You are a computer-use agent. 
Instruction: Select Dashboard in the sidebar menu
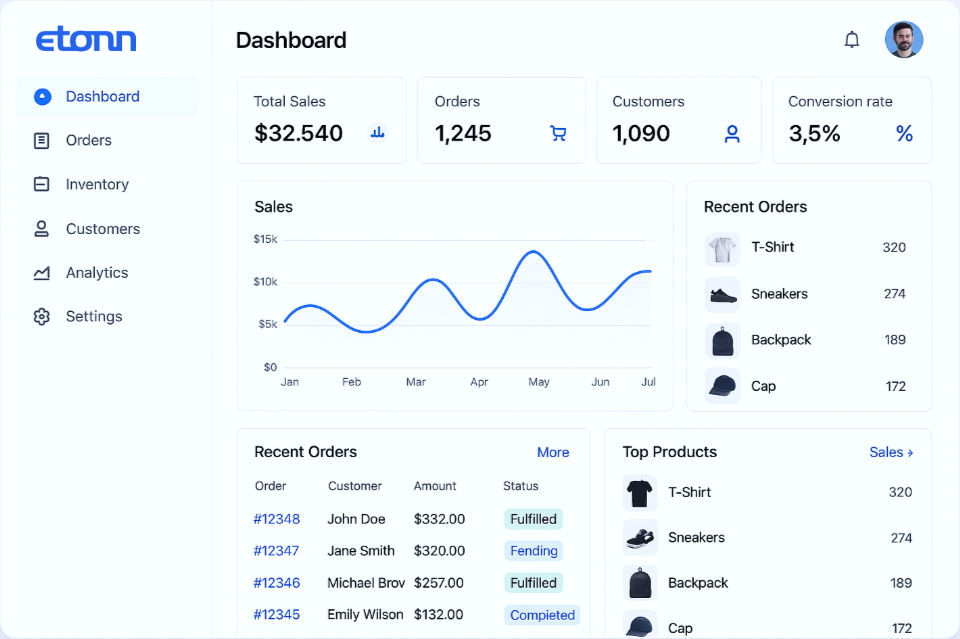[107, 97]
